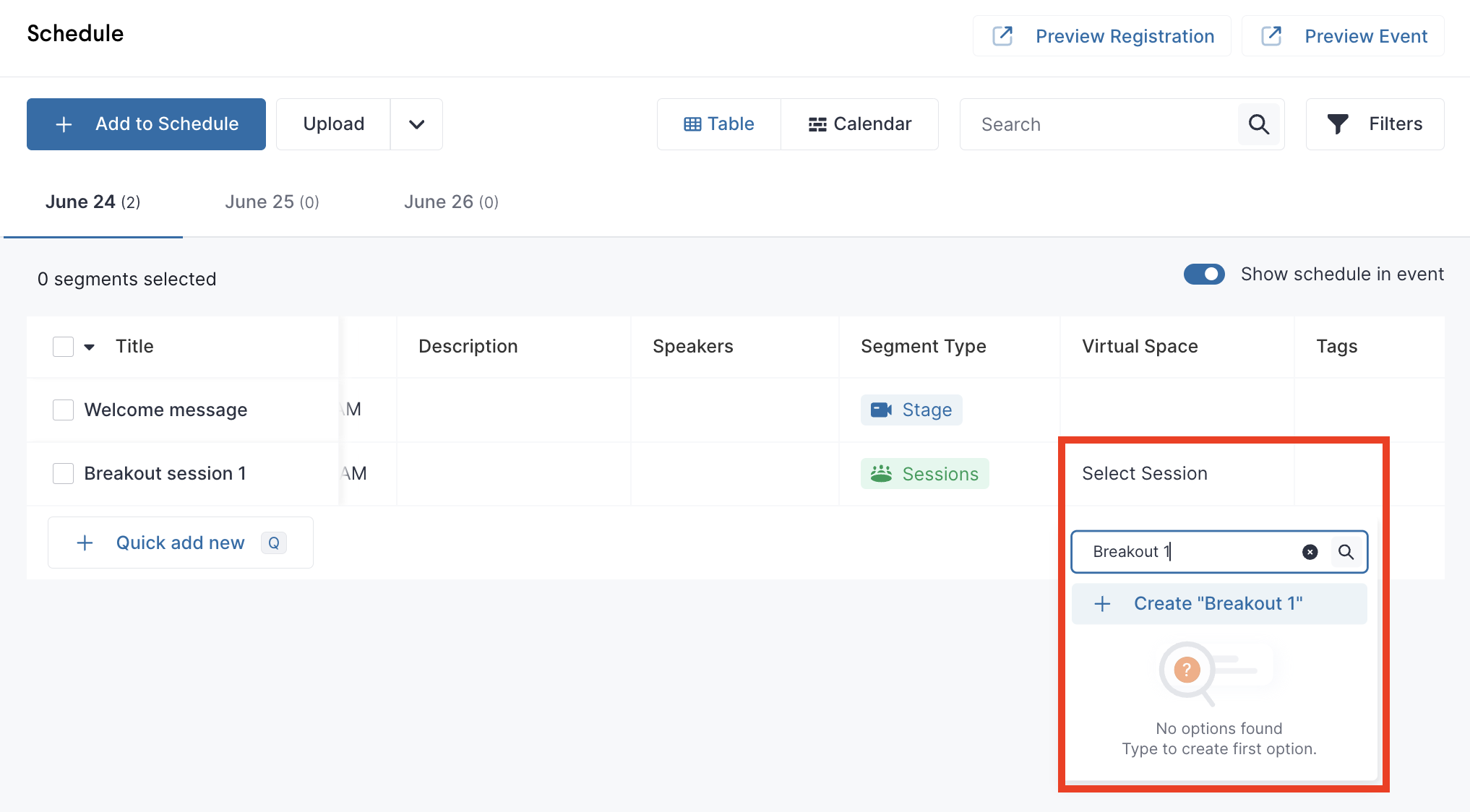The height and width of the screenshot is (812, 1470).
Task: Select the June 26 tab
Action: (451, 202)
